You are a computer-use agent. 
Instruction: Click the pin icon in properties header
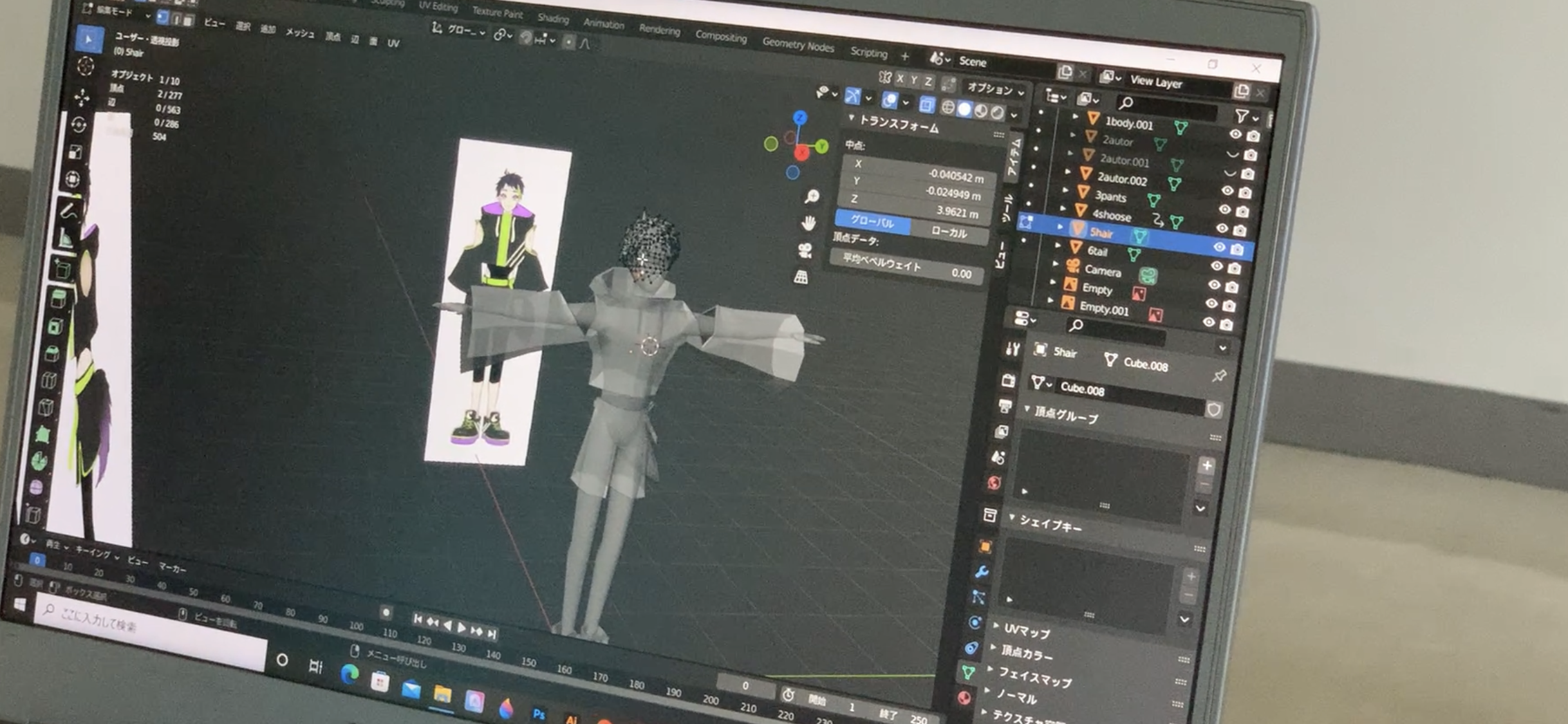click(x=1218, y=376)
